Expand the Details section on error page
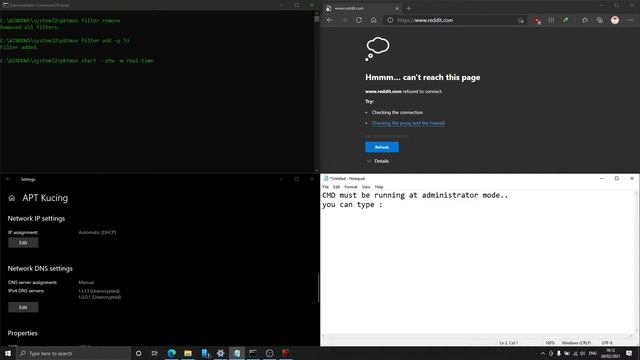640x360 pixels. point(378,161)
